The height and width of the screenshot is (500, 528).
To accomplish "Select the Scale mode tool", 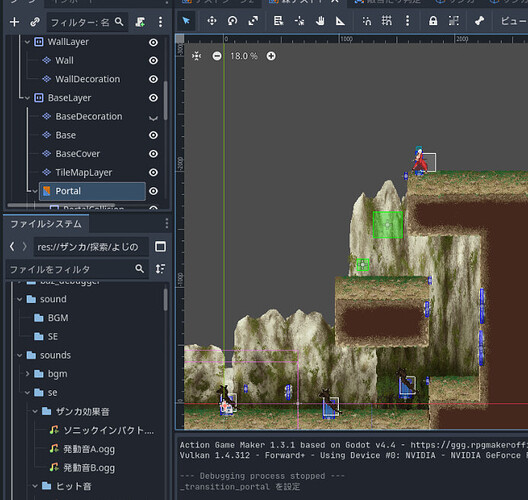I will pos(253,21).
